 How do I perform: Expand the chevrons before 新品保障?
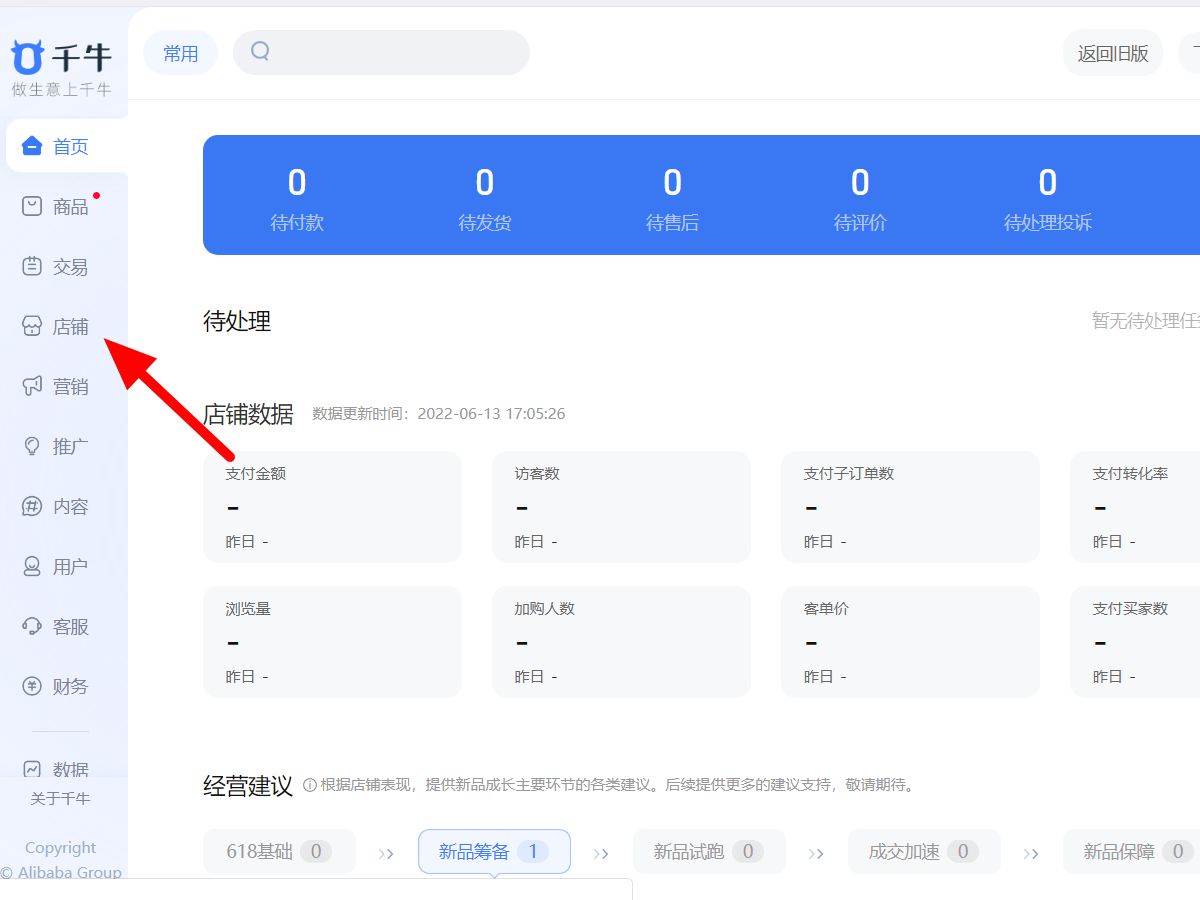pyautogui.click(x=1031, y=851)
